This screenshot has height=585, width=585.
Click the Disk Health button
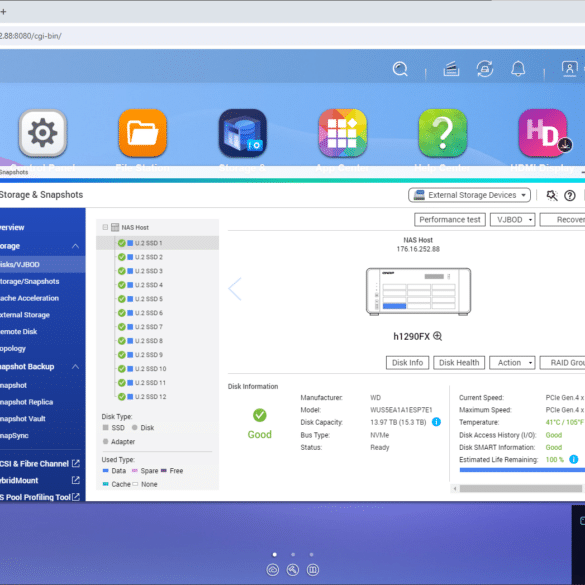click(459, 363)
